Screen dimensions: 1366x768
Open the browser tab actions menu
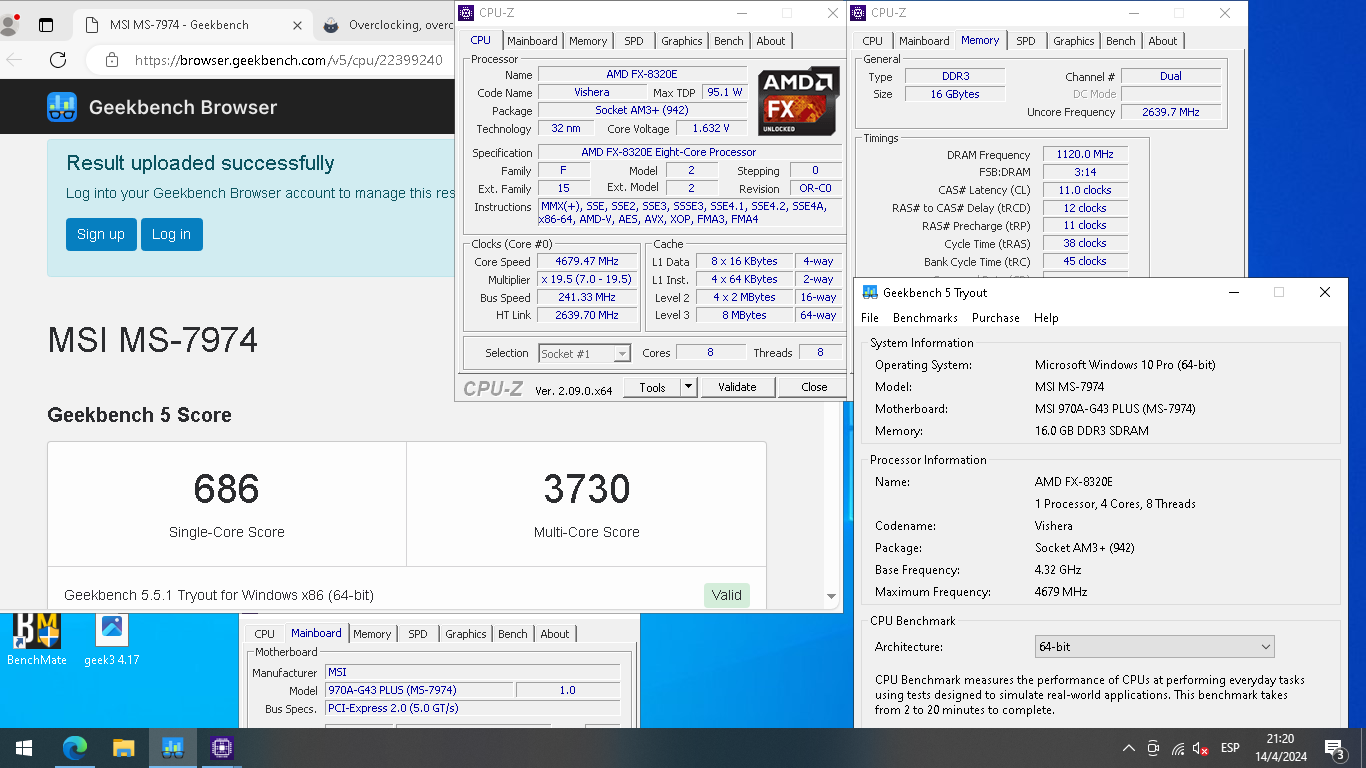click(46, 25)
